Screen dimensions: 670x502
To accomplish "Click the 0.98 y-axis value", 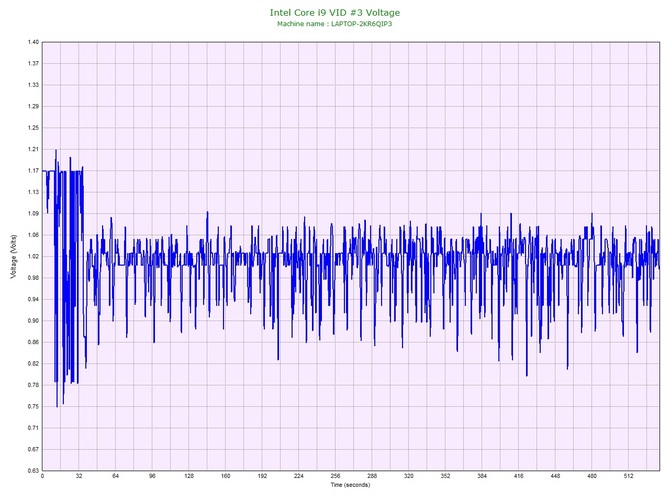I will click(x=33, y=278).
